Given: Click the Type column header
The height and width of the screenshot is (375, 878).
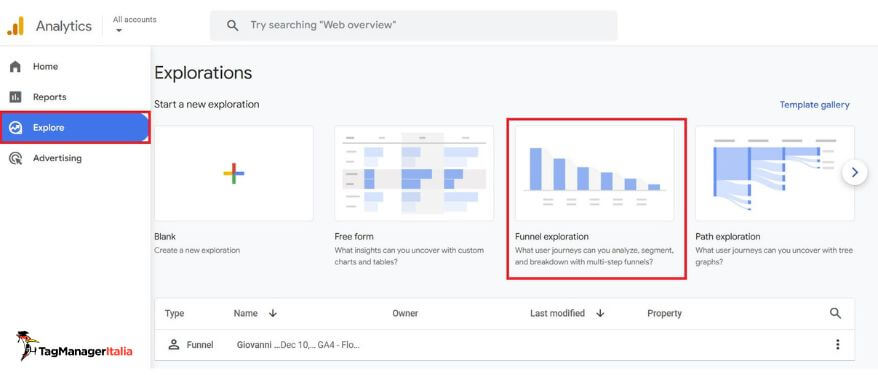Looking at the screenshot, I should [x=174, y=313].
